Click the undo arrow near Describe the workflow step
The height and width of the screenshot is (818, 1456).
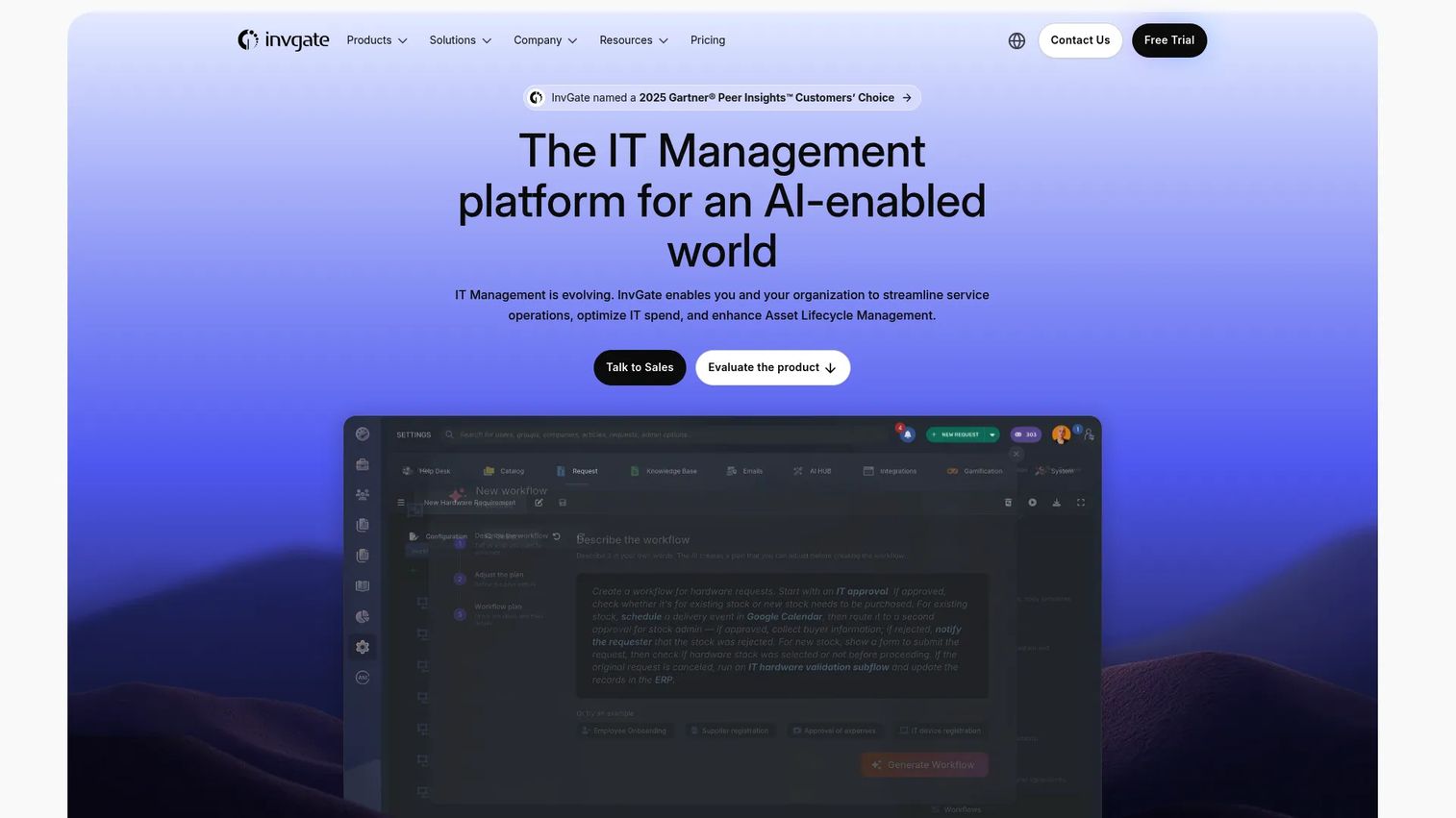click(x=557, y=536)
